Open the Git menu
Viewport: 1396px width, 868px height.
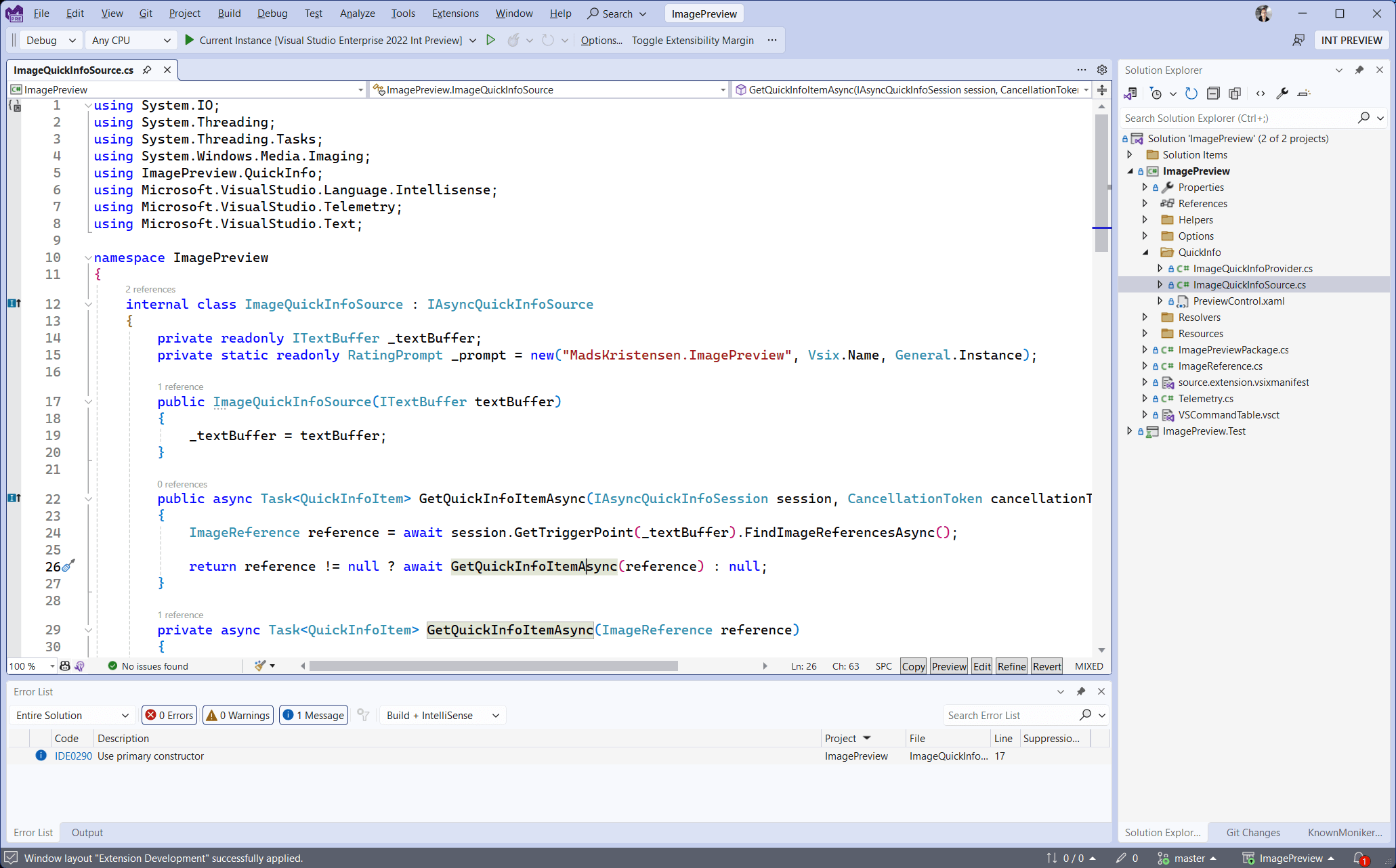point(145,14)
